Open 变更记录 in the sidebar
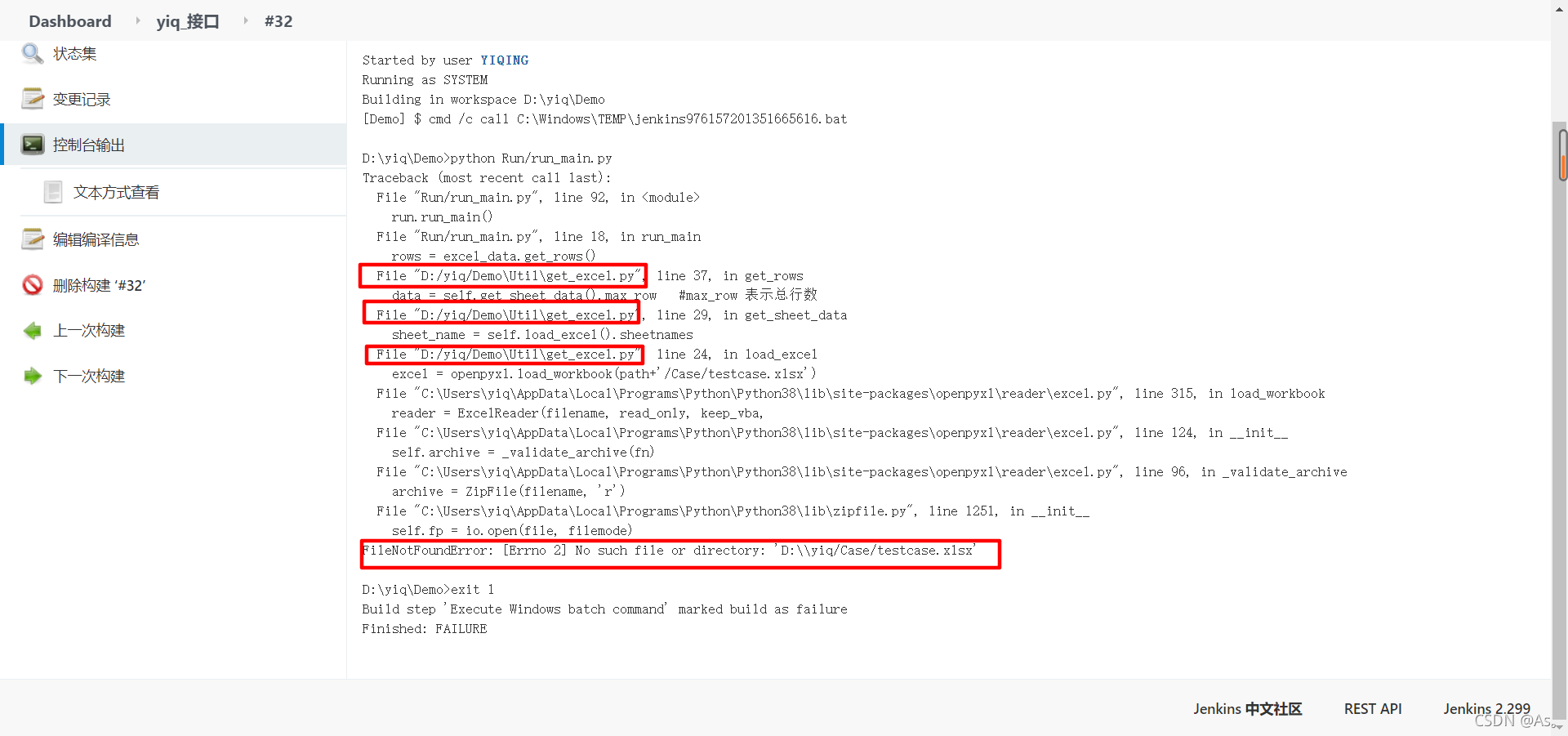This screenshot has height=736, width=1568. 82,99
